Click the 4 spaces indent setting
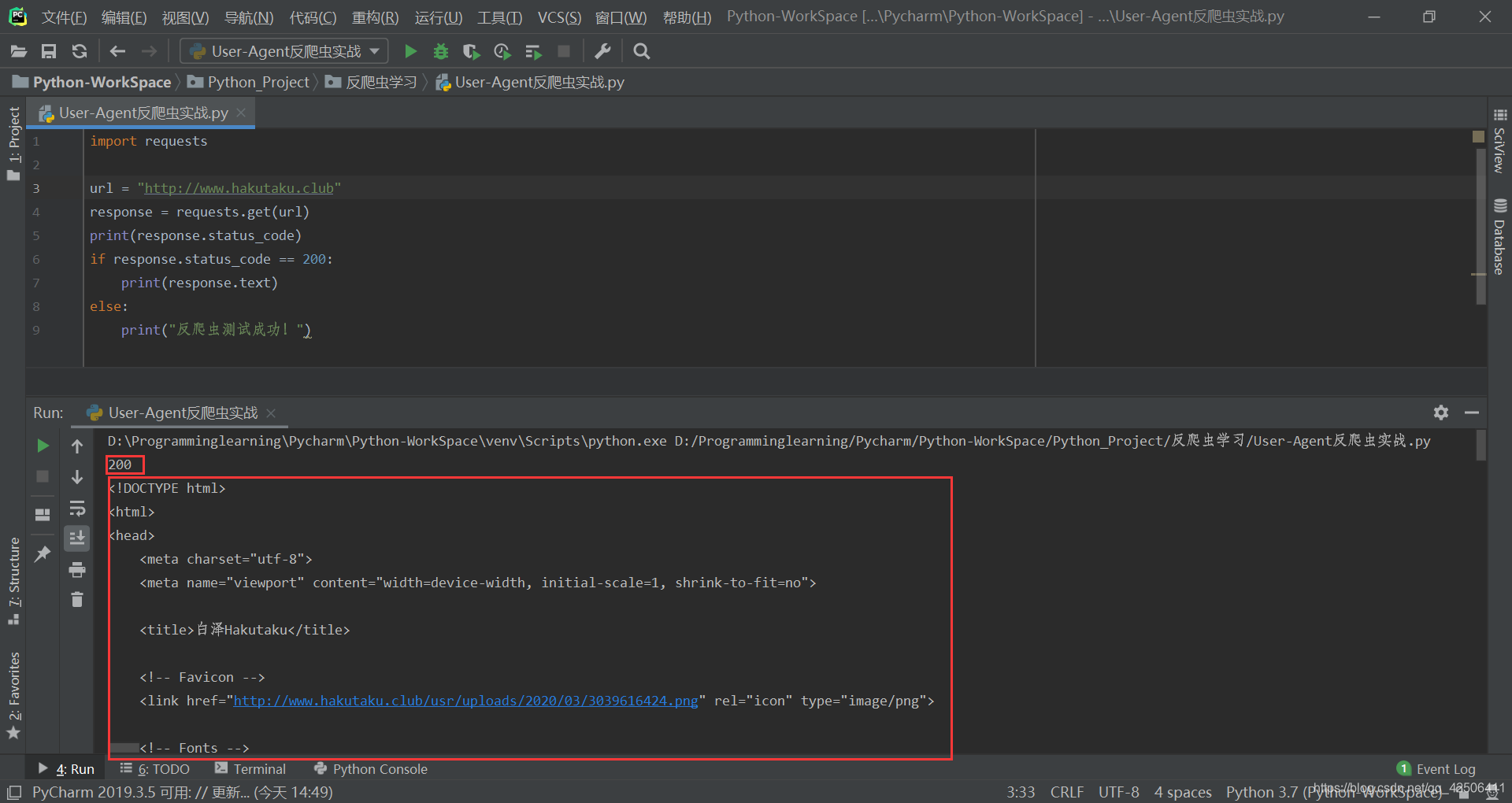 click(x=1183, y=792)
